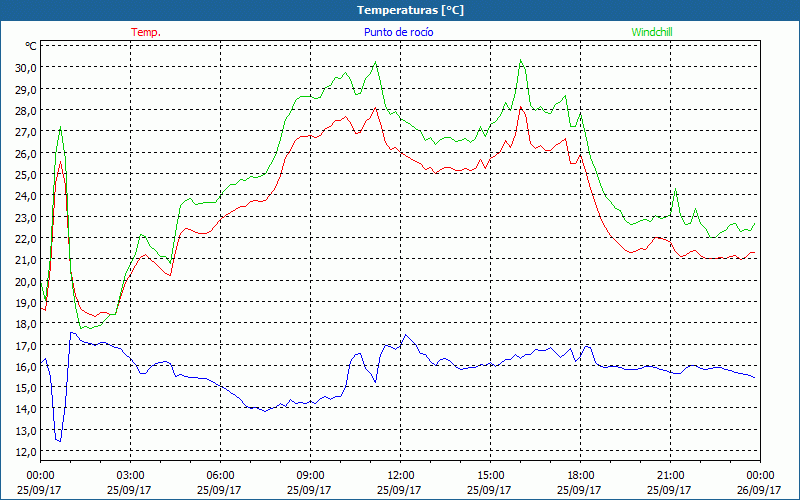
Task: Click the '17,0' y-axis value
Action: pos(27,345)
